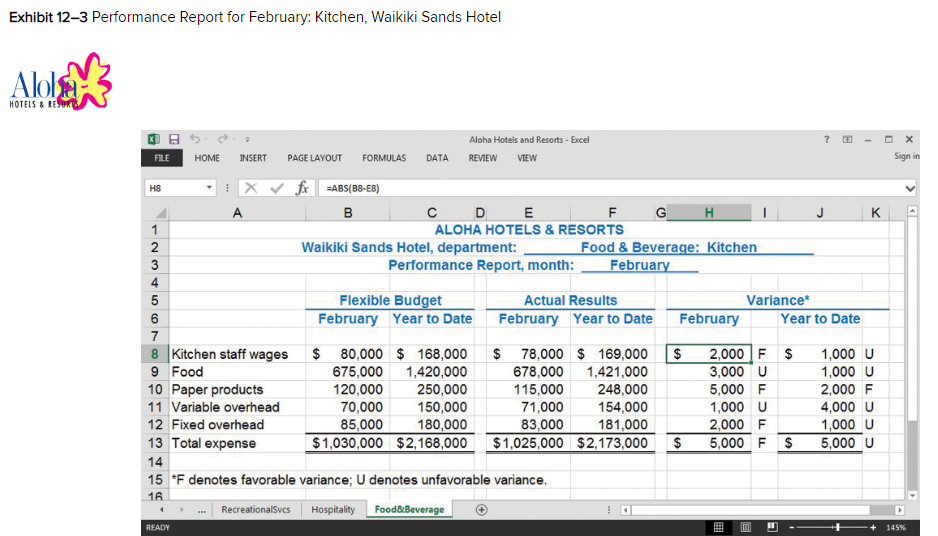Click 'Variance*' heading cell
Viewport: 938px width, 536px height.
pos(778,300)
